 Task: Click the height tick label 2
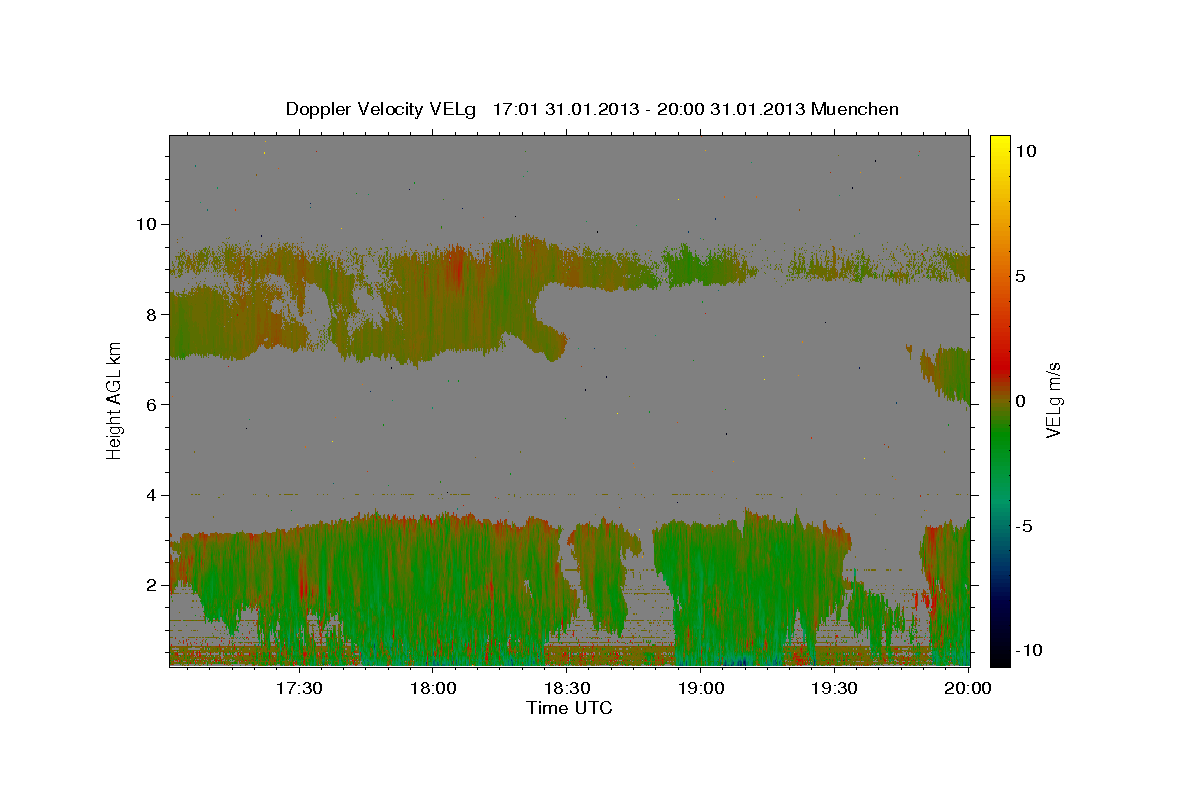coord(152,585)
